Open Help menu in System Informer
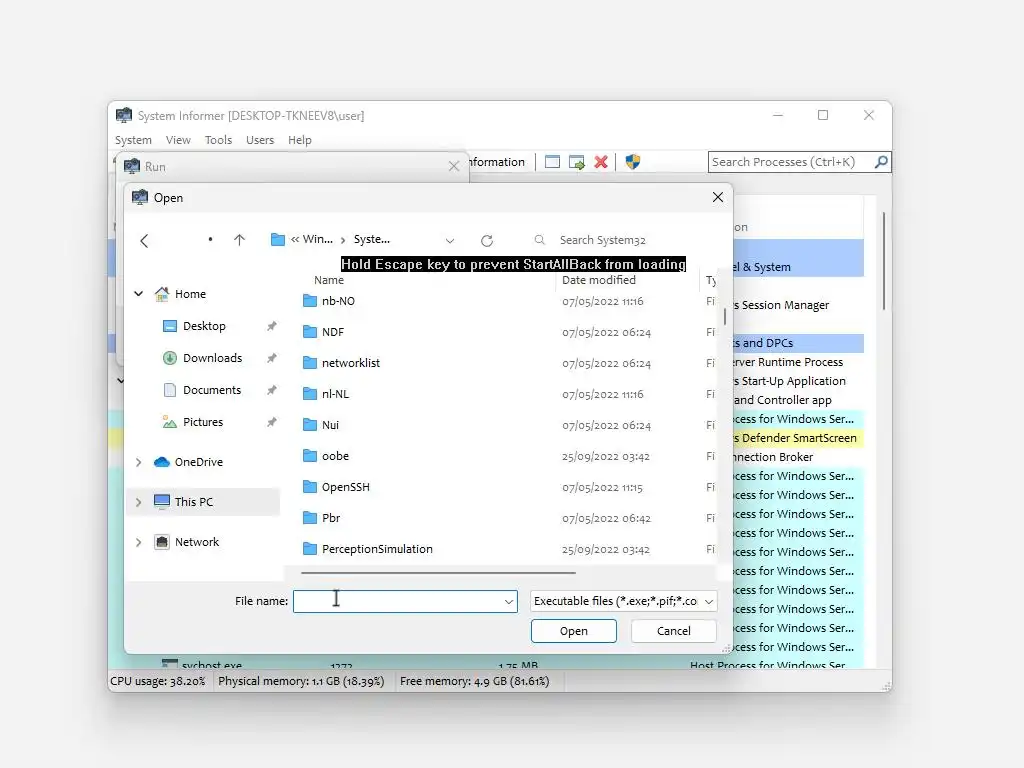The image size is (1024, 768). pyautogui.click(x=300, y=140)
